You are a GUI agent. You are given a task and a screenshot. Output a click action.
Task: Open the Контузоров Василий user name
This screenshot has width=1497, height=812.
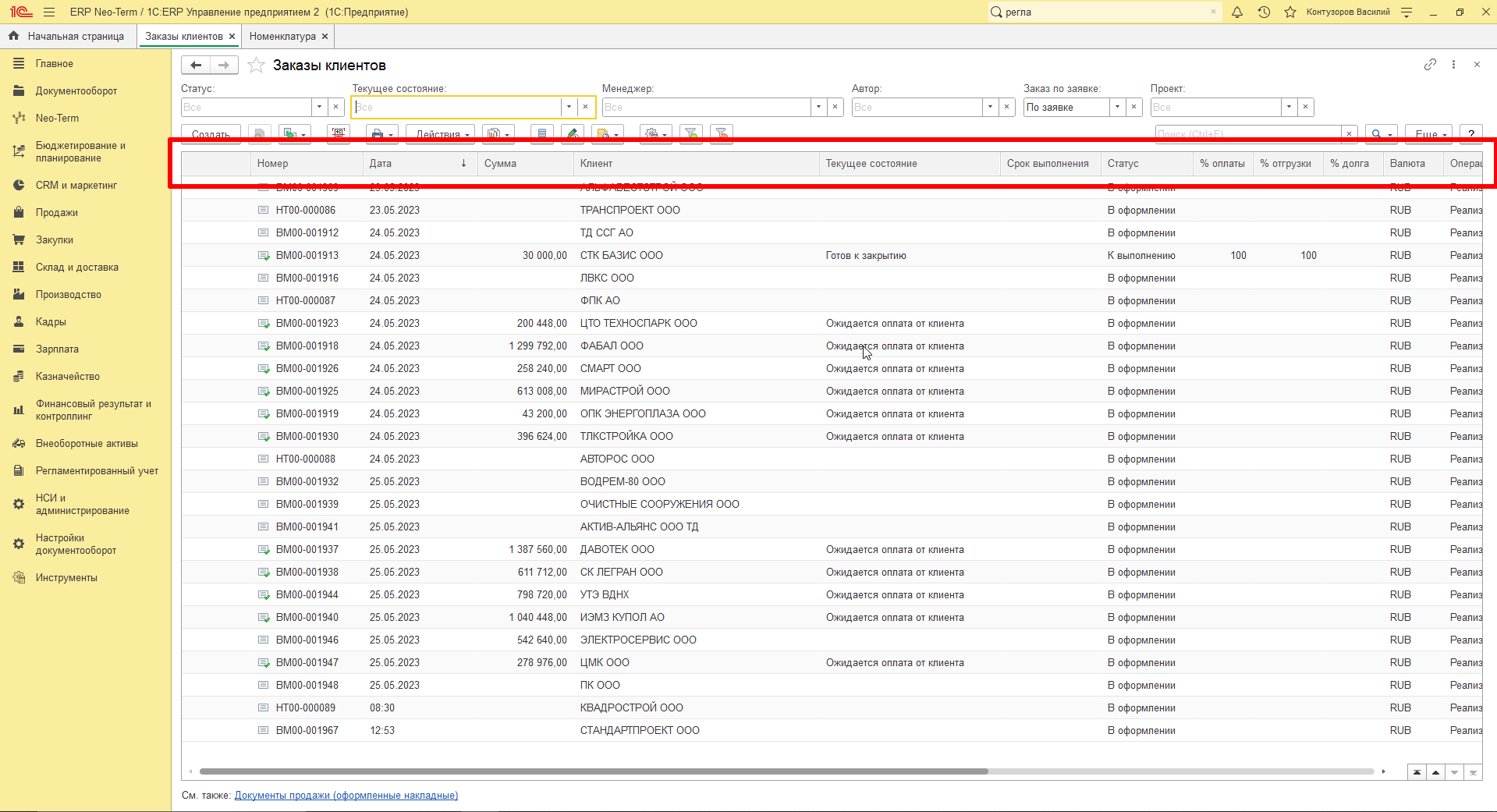(1348, 12)
